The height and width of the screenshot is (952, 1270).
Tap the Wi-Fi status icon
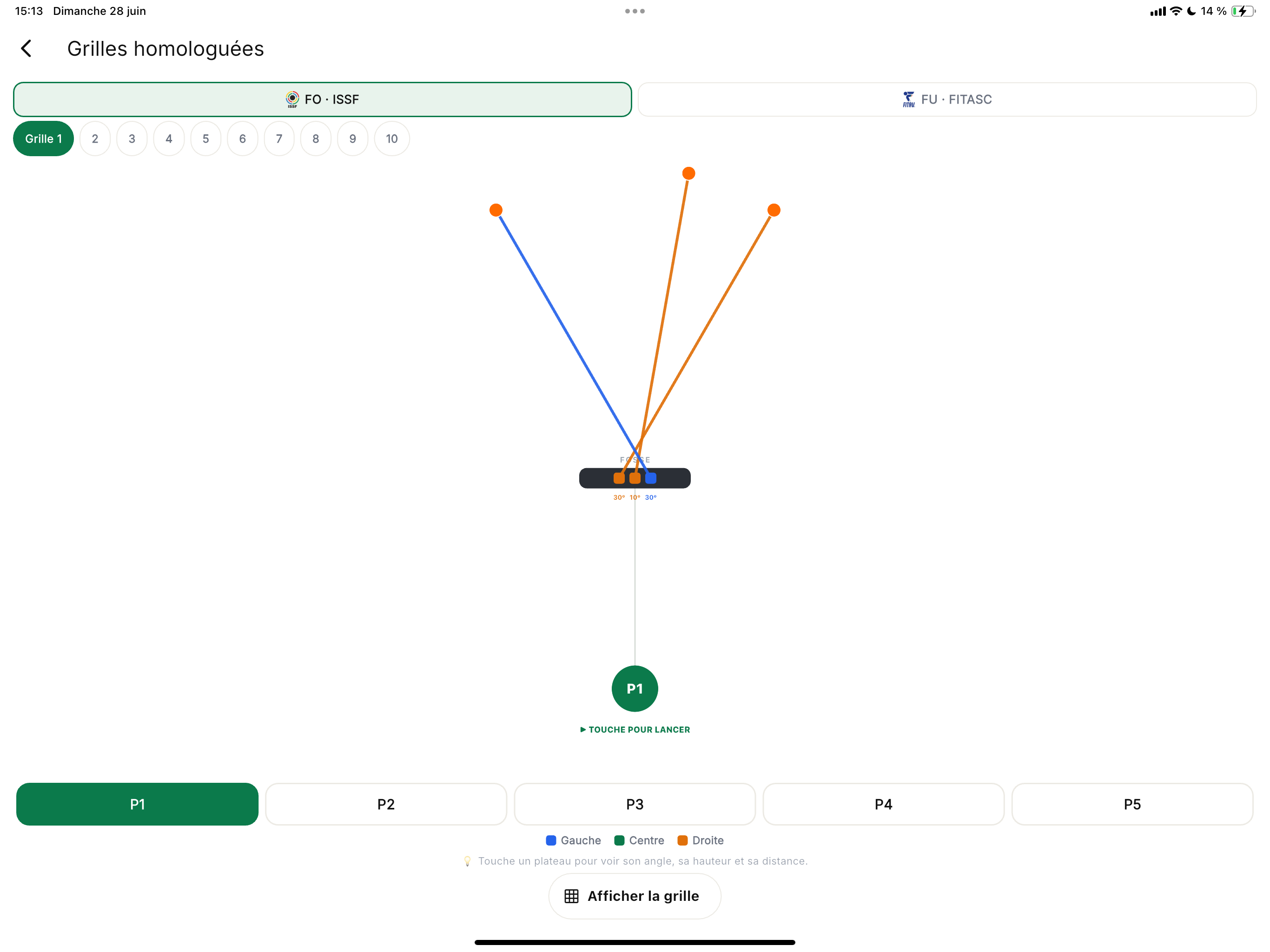click(1176, 11)
